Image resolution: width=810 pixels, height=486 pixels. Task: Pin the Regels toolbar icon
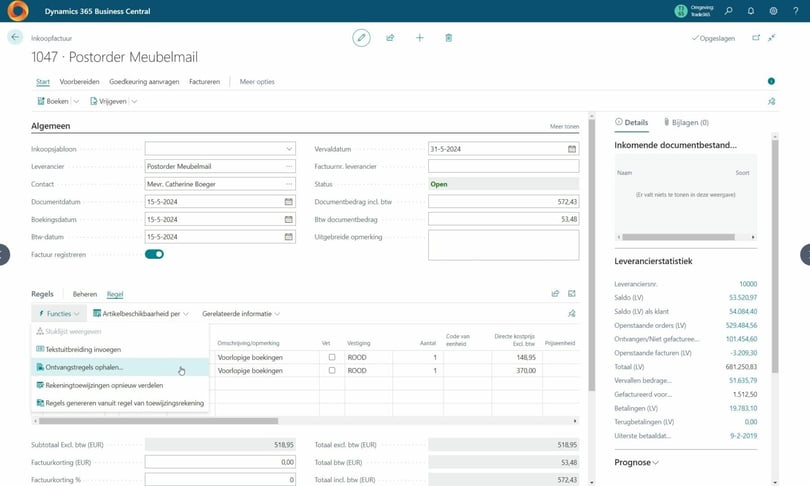coord(572,313)
